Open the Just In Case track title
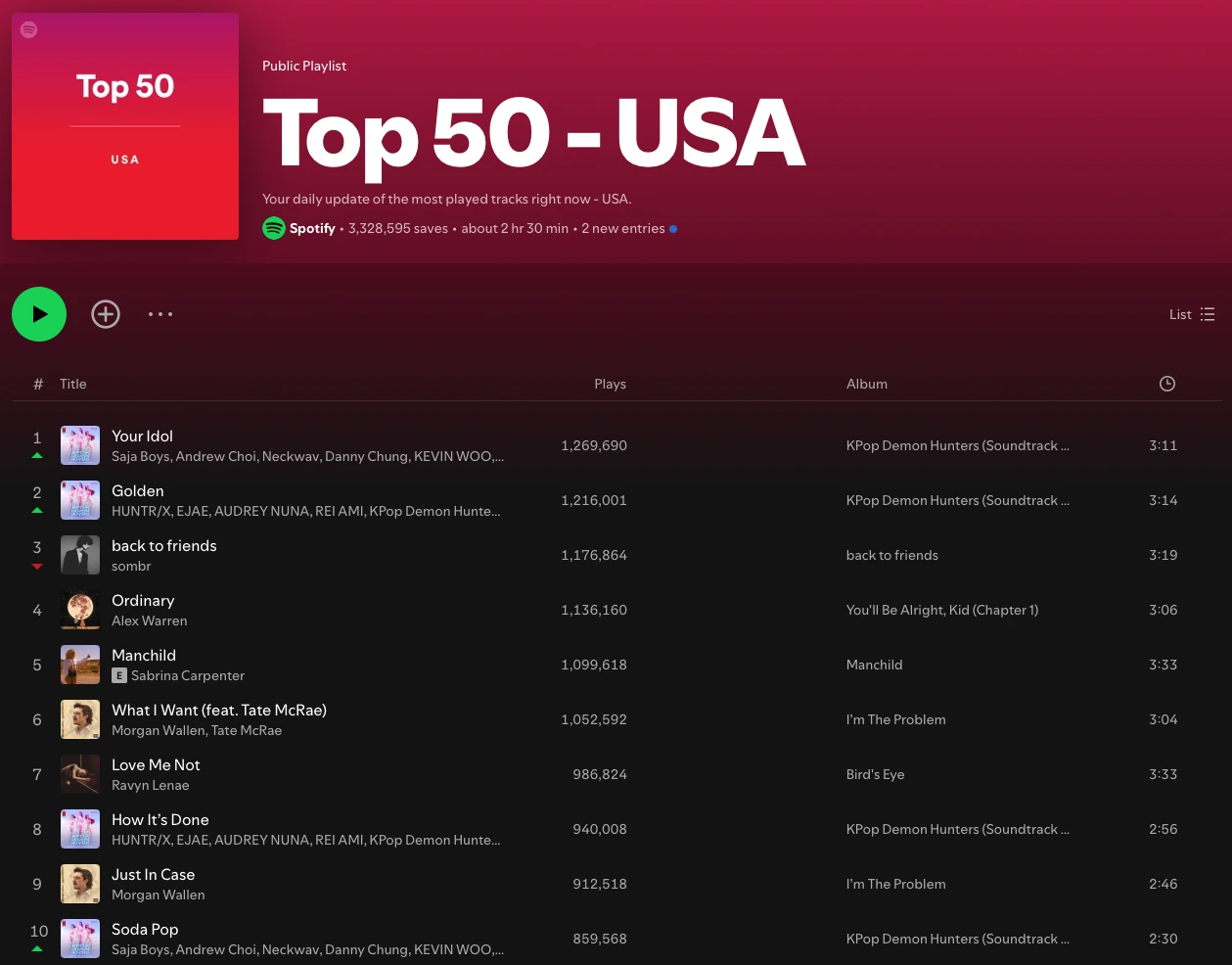 154,875
